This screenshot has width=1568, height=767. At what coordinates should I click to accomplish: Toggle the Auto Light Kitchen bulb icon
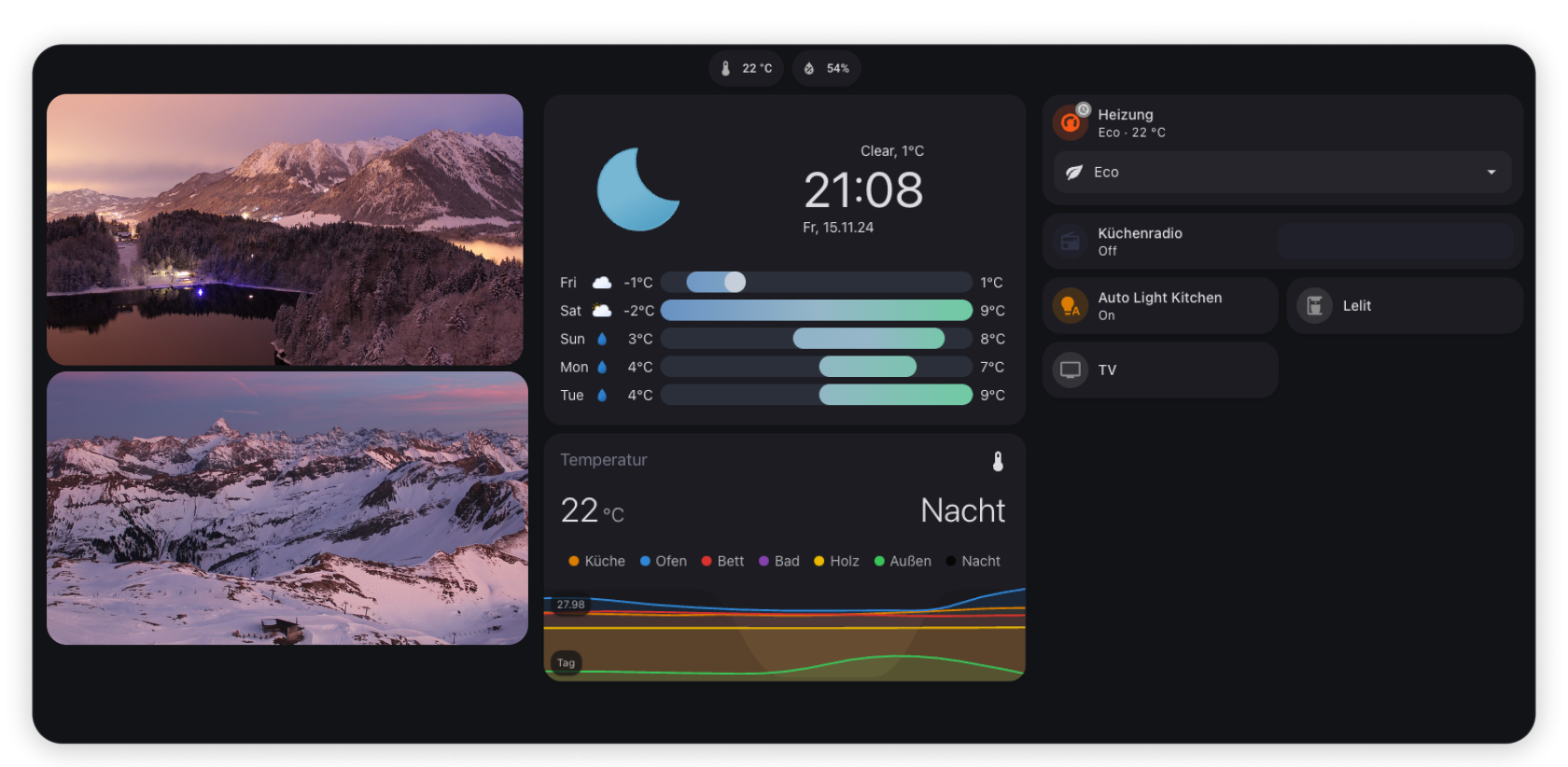[1071, 306]
